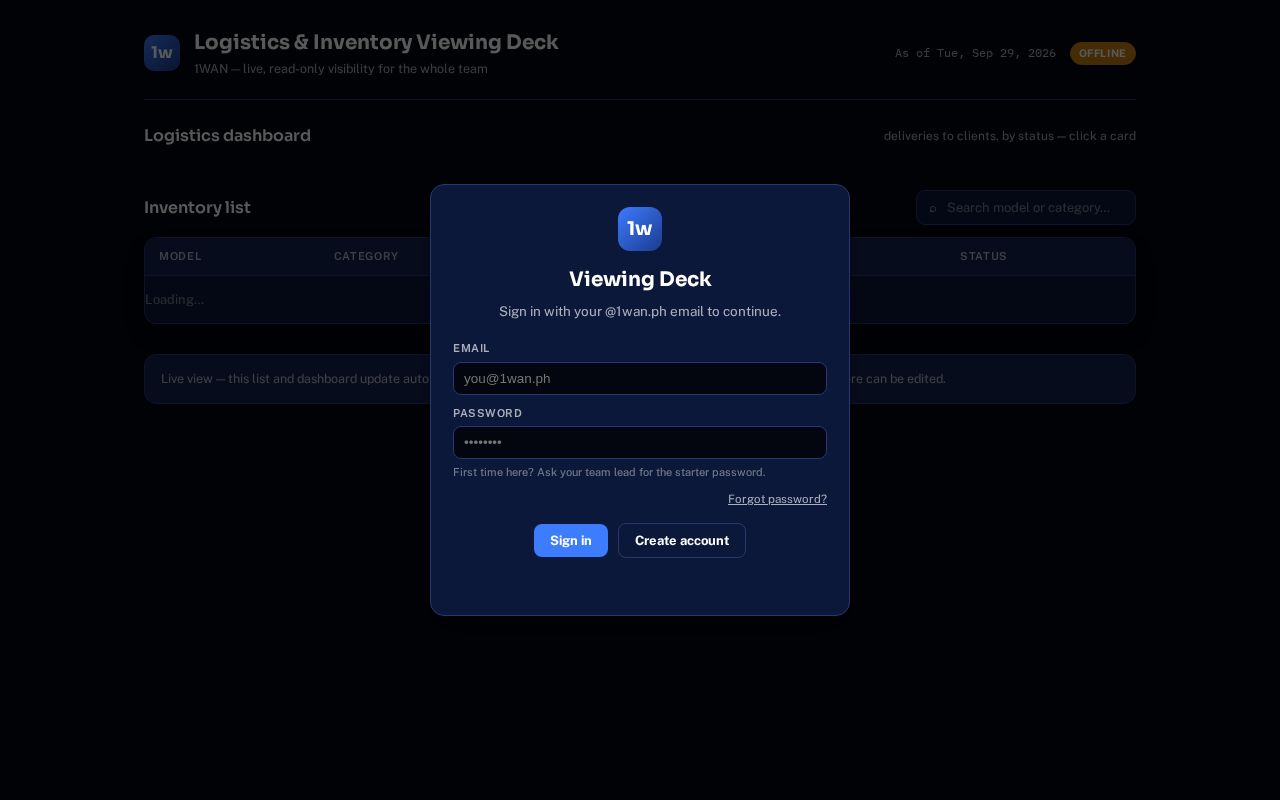Click the 'deliveries to clients, by status' text
1280x800 pixels.
point(1010,136)
